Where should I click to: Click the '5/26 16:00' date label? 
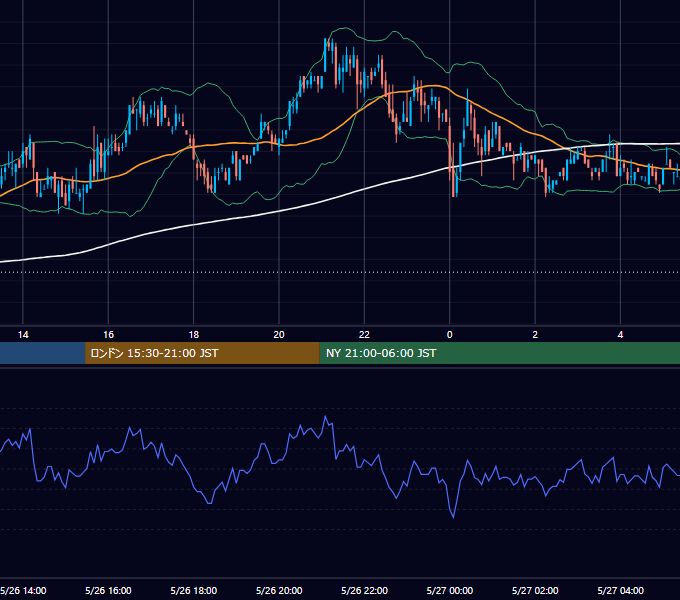108,591
